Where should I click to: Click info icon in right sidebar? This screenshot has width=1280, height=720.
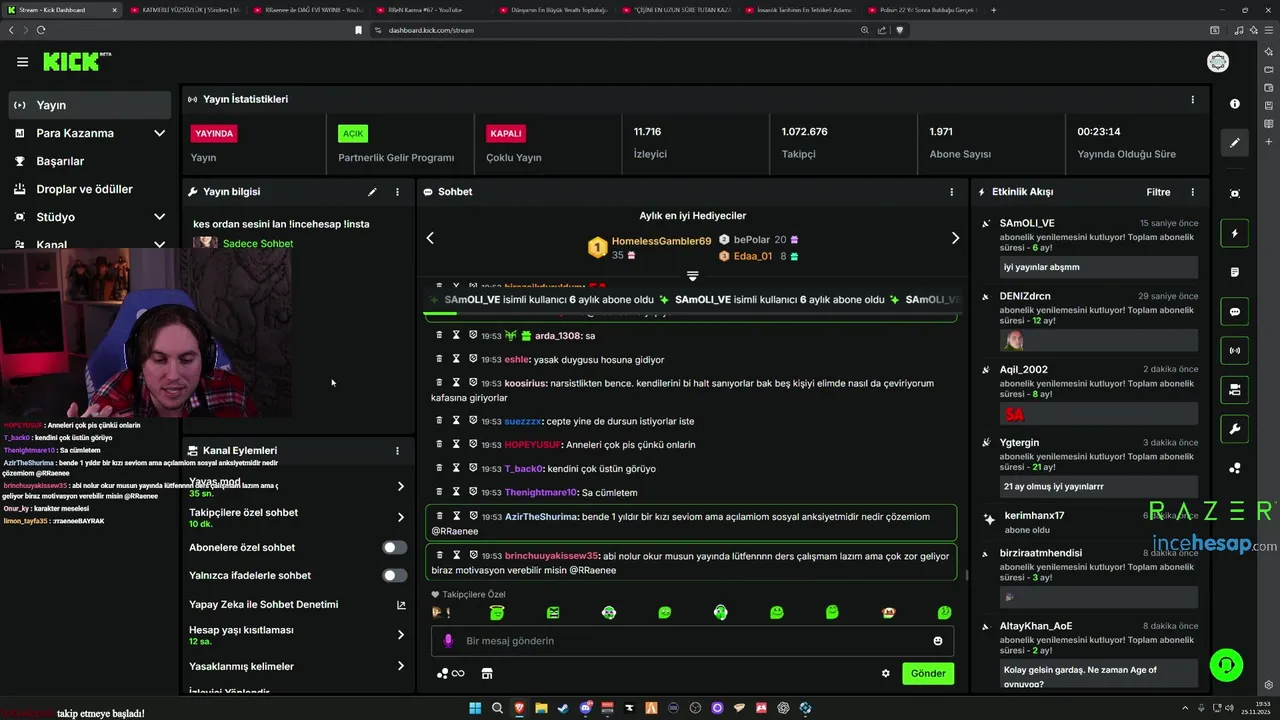pyautogui.click(x=1235, y=104)
